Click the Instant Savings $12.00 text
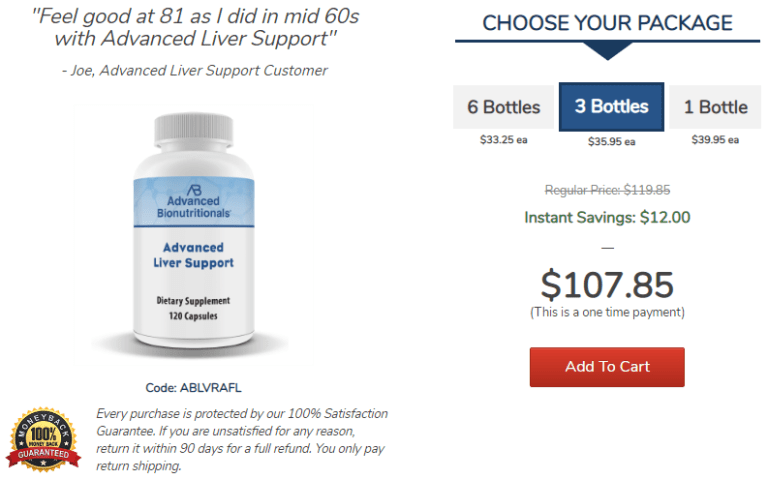The height and width of the screenshot is (479, 768). pos(607,217)
